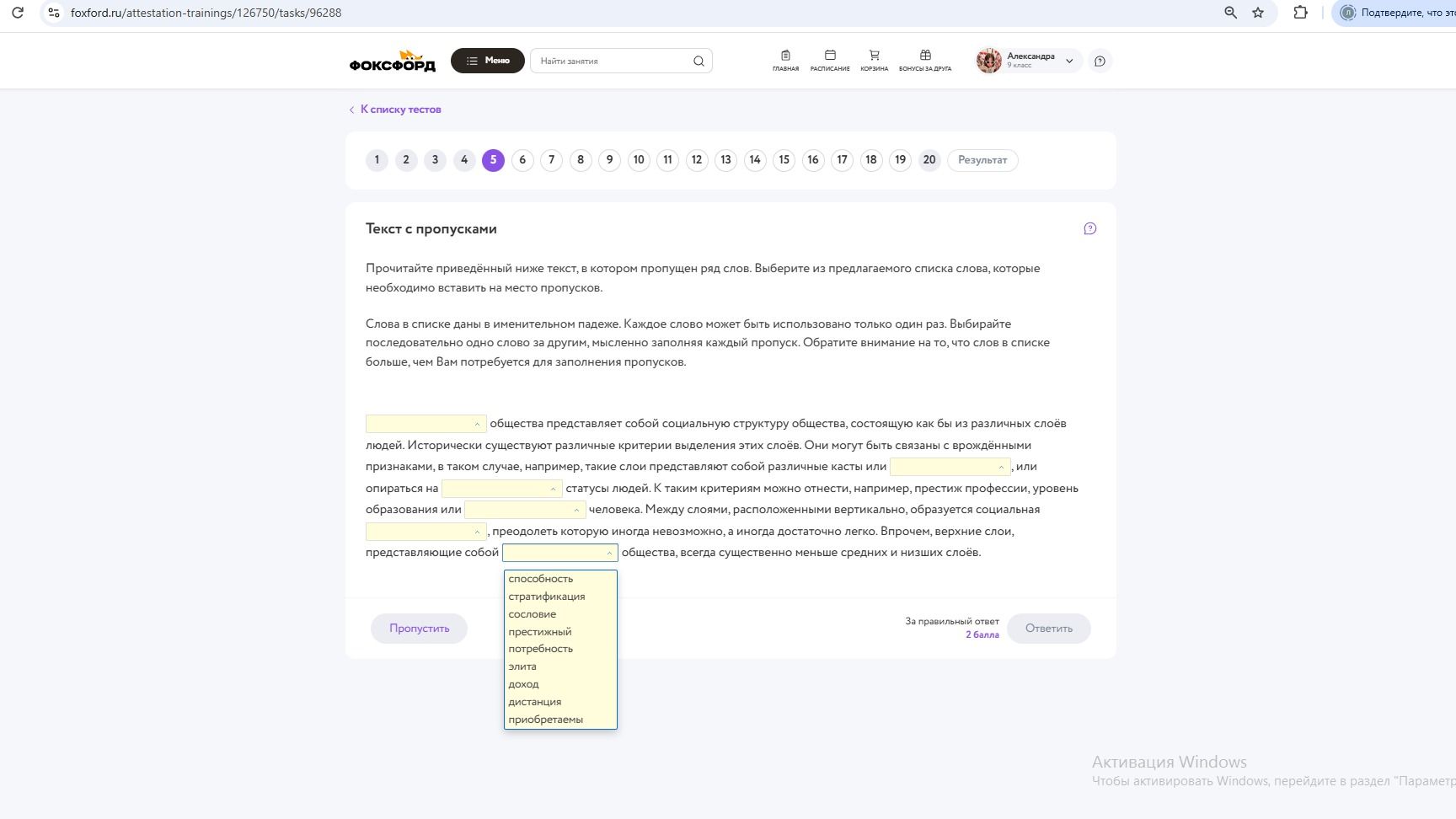Viewport: 1456px width, 819px height.
Task: Open the blank dropdown after 'опираться на'
Action: click(x=501, y=489)
